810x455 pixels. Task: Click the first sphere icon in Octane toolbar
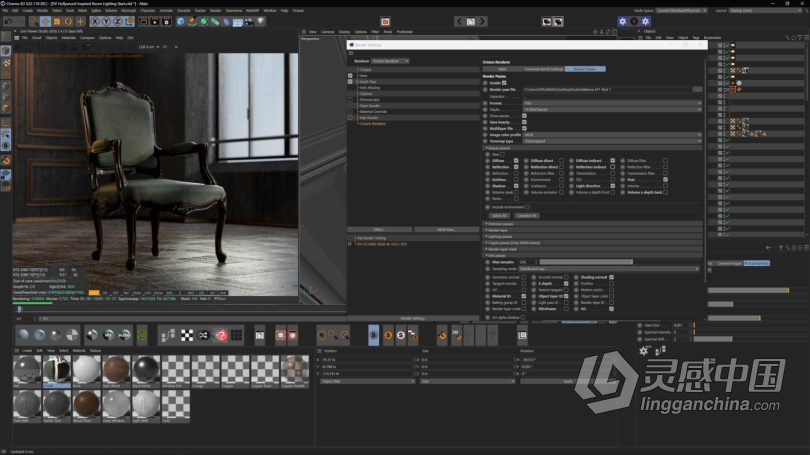click(23, 336)
